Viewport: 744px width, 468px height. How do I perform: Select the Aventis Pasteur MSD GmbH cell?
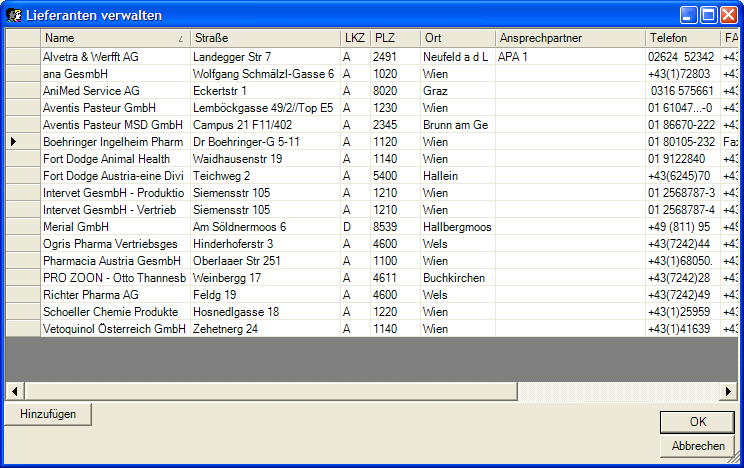coord(115,125)
